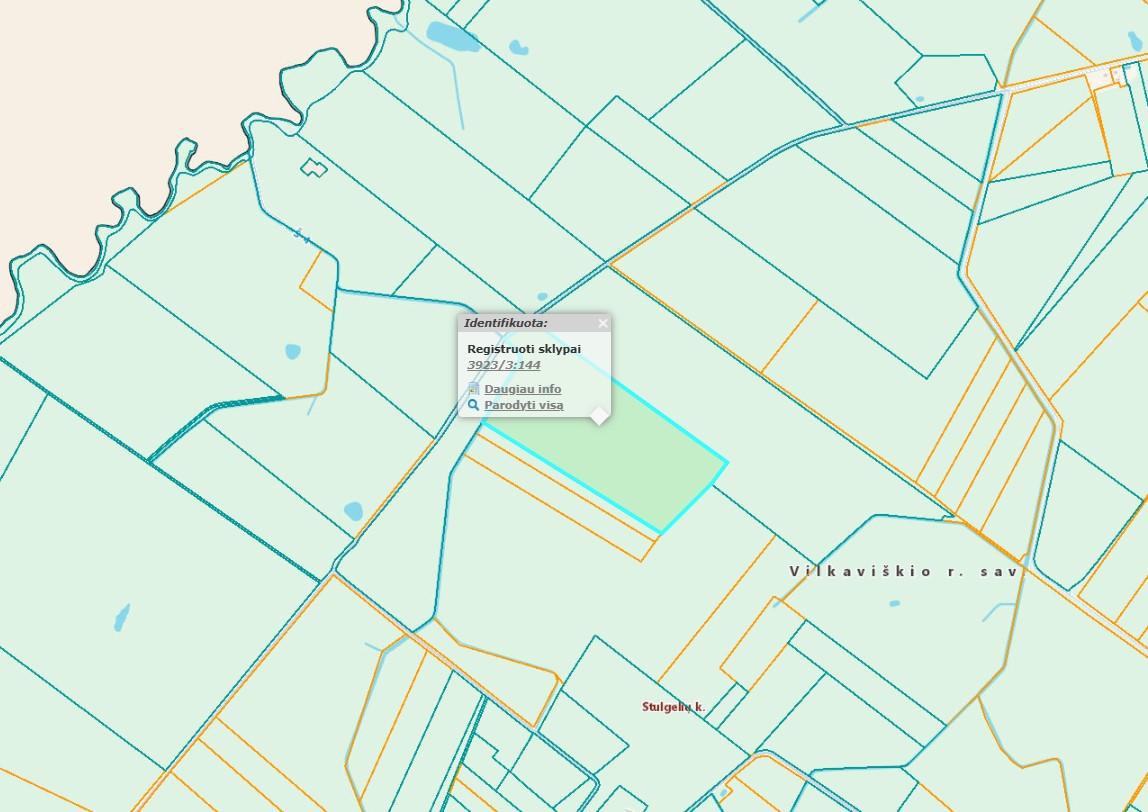Click the Stulgelių k. village label
Screen dimensions: 1148x812
674,707
